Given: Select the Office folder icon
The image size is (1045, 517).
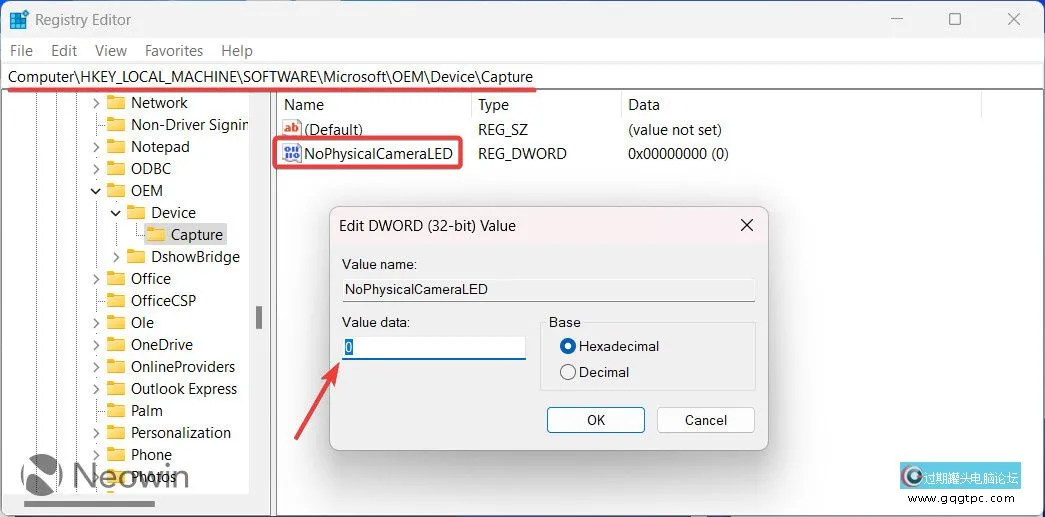Looking at the screenshot, I should tap(116, 278).
